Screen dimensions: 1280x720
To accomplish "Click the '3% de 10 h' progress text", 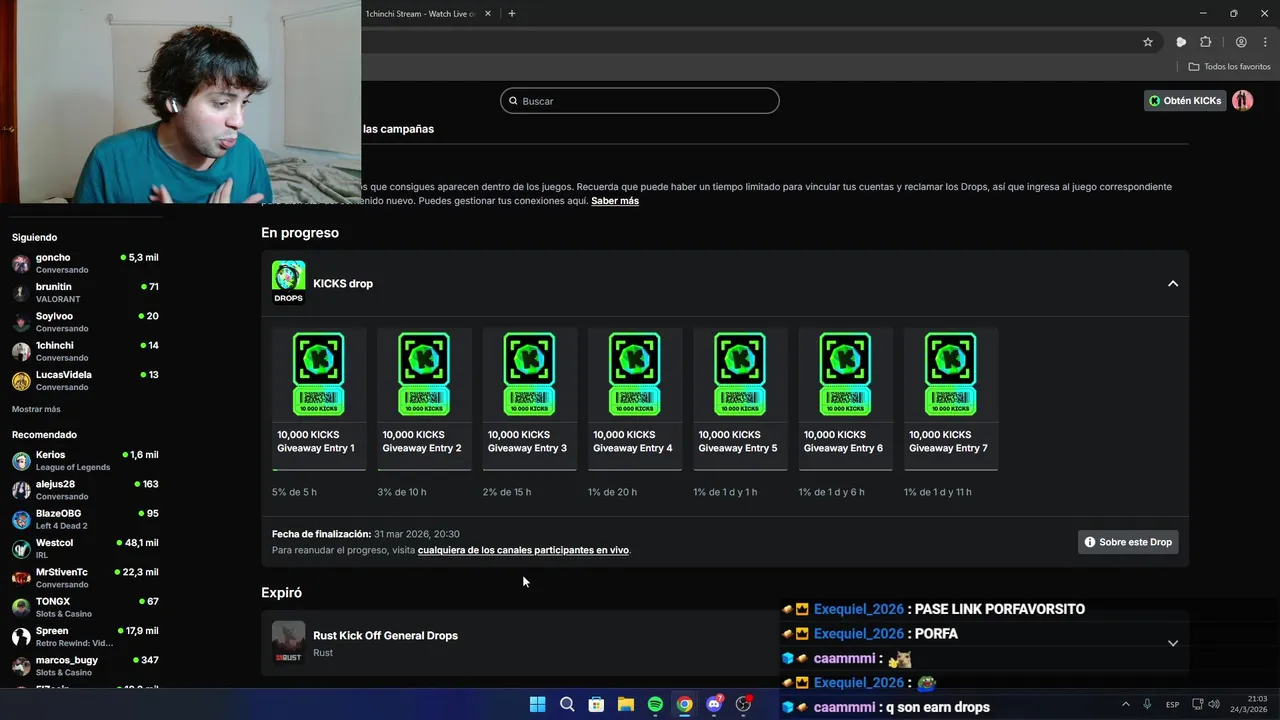I will [402, 492].
